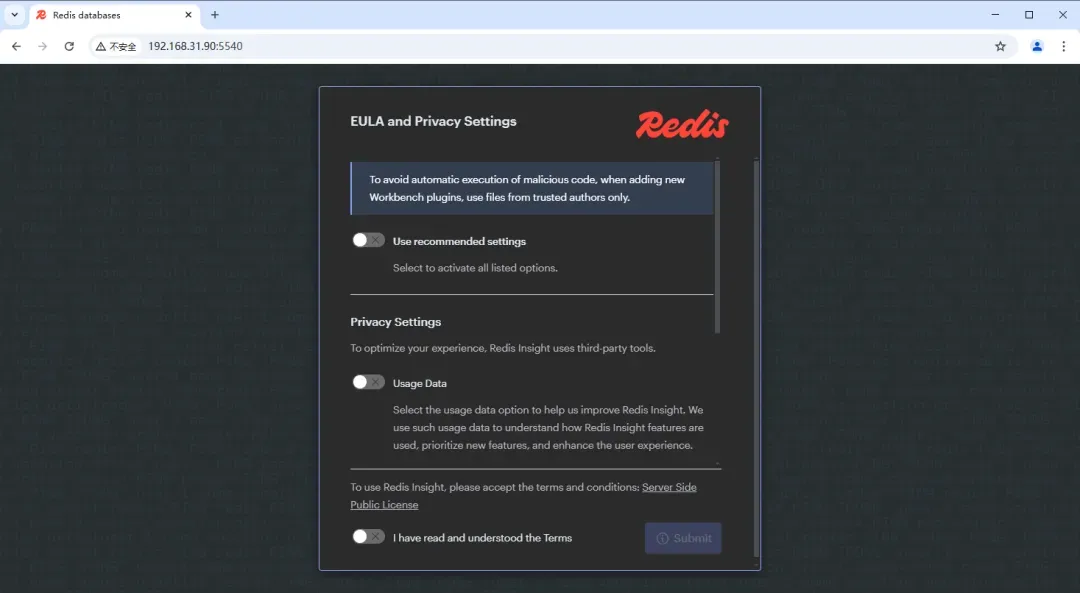This screenshot has height=593, width=1080.
Task: Click the browser back arrow
Action: pyautogui.click(x=17, y=46)
